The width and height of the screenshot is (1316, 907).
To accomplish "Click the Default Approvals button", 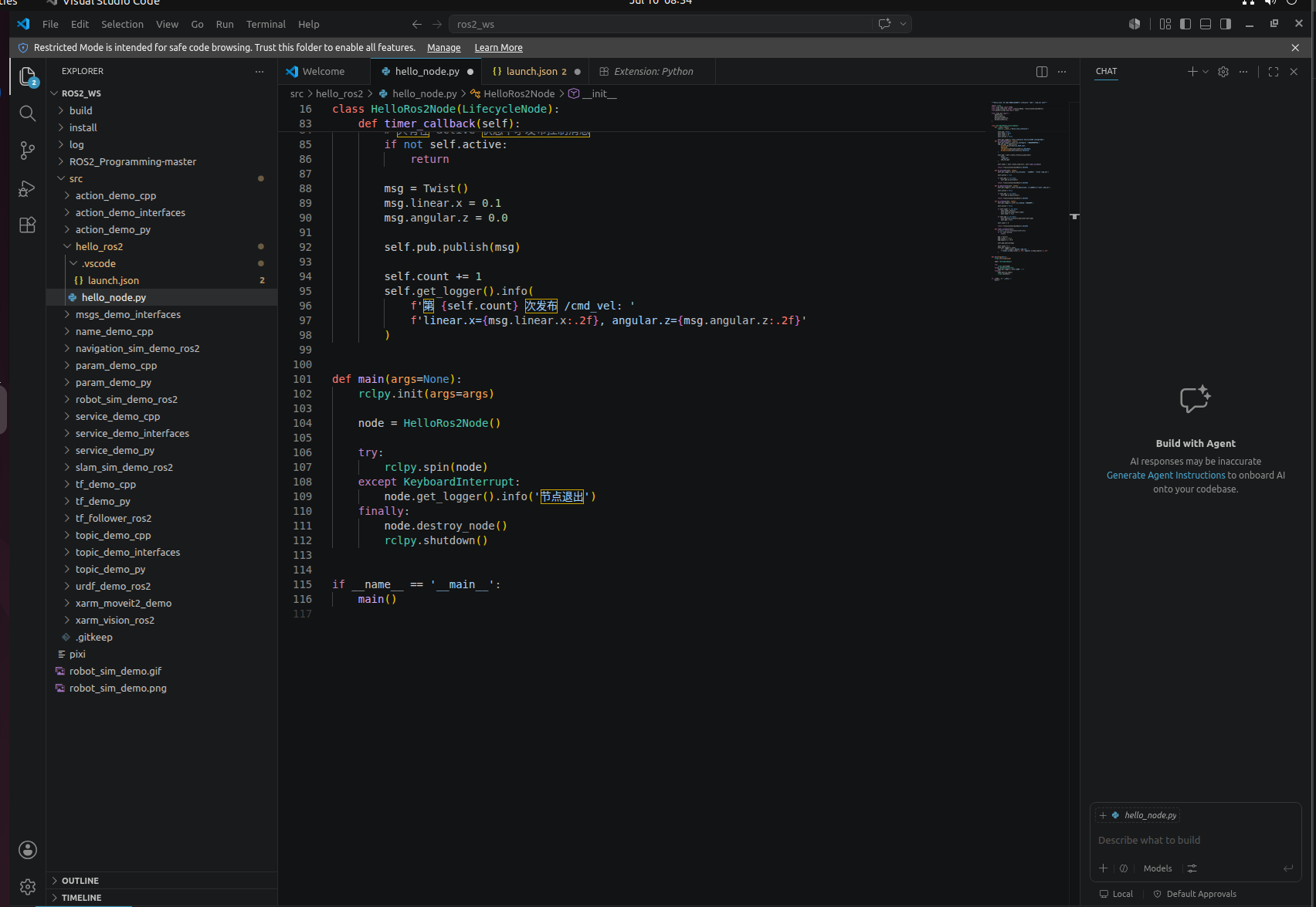I will pyautogui.click(x=1195, y=894).
